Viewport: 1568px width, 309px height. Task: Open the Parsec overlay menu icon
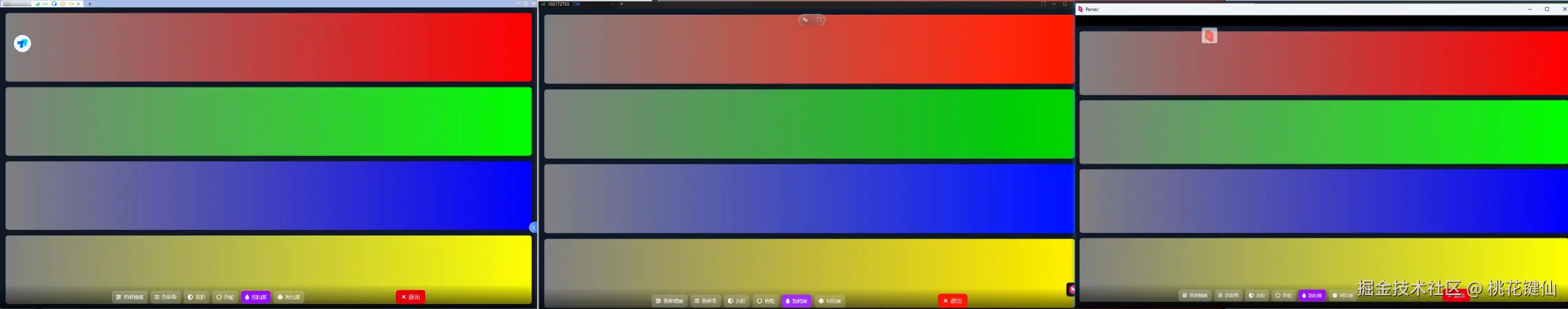click(1209, 36)
